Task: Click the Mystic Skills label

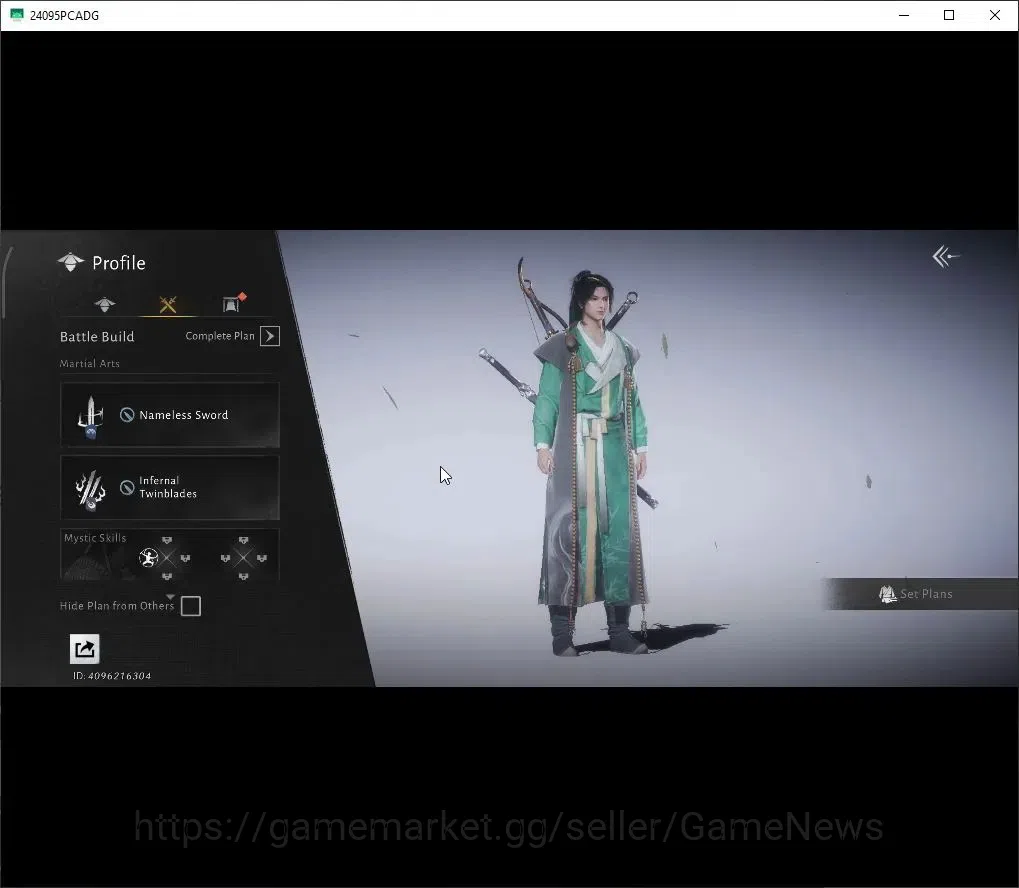Action: coord(95,538)
